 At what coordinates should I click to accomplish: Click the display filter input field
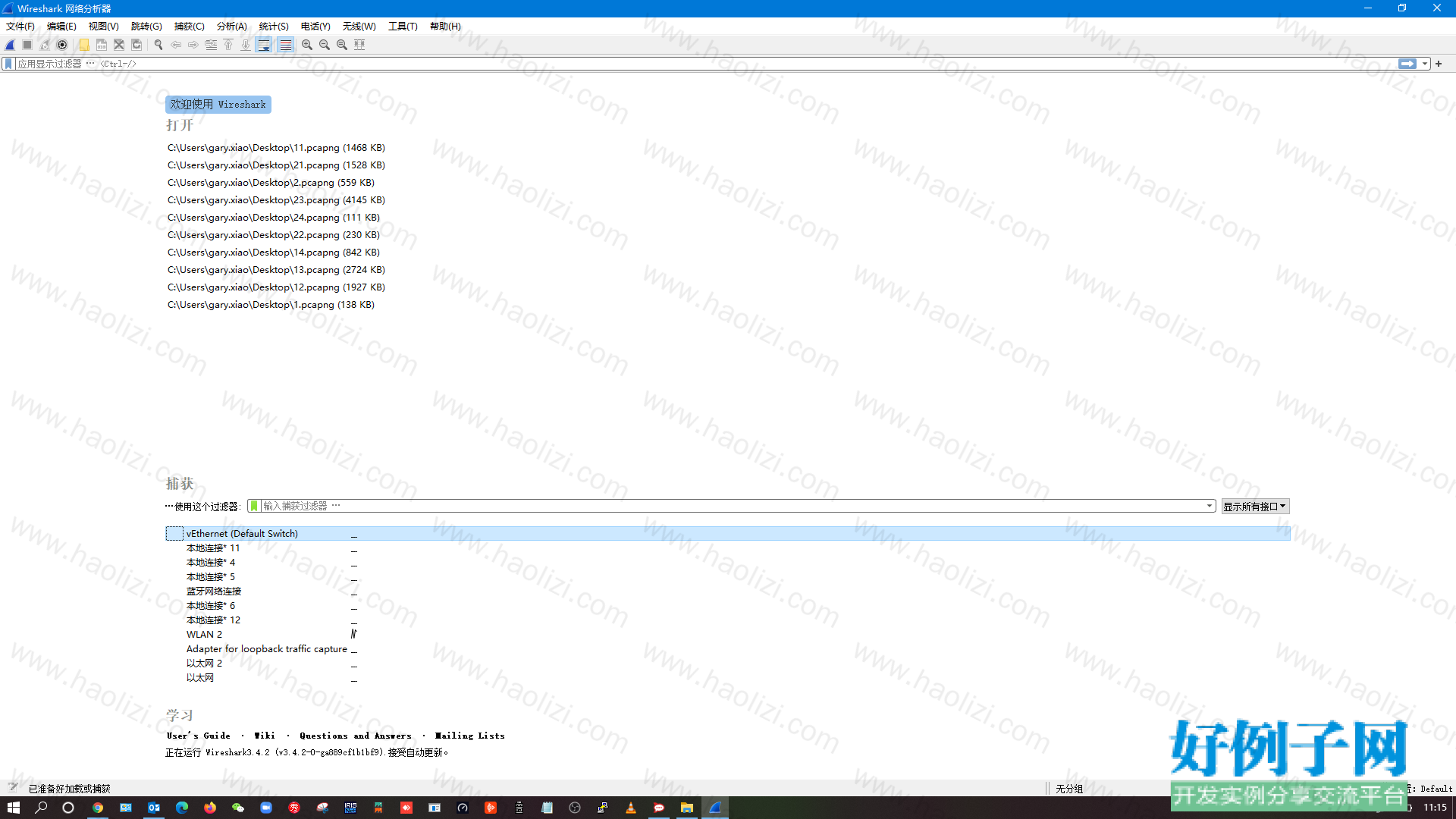pyautogui.click(x=705, y=64)
